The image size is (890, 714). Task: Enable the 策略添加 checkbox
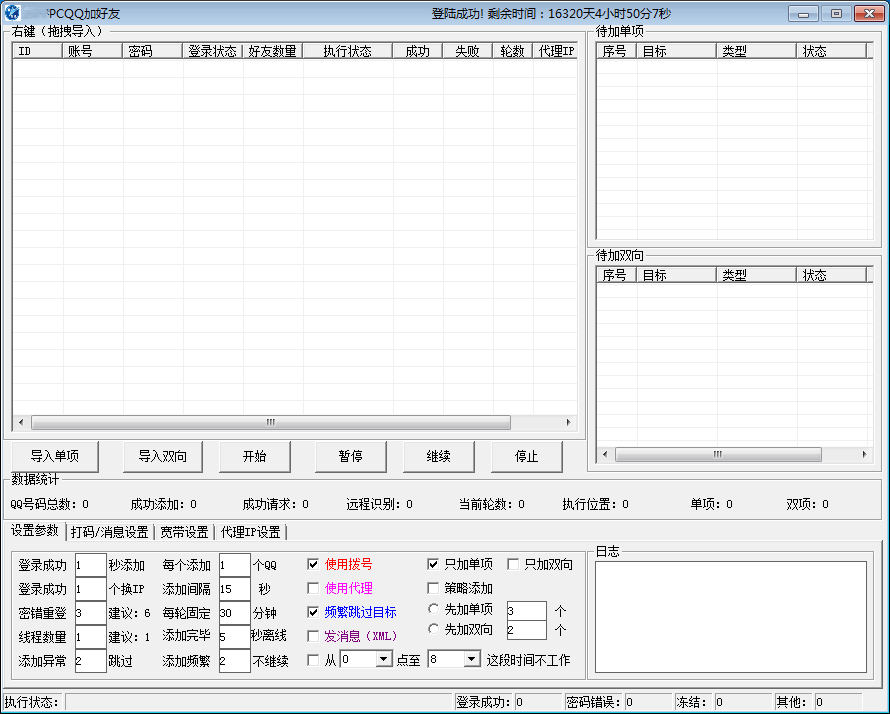(x=433, y=588)
